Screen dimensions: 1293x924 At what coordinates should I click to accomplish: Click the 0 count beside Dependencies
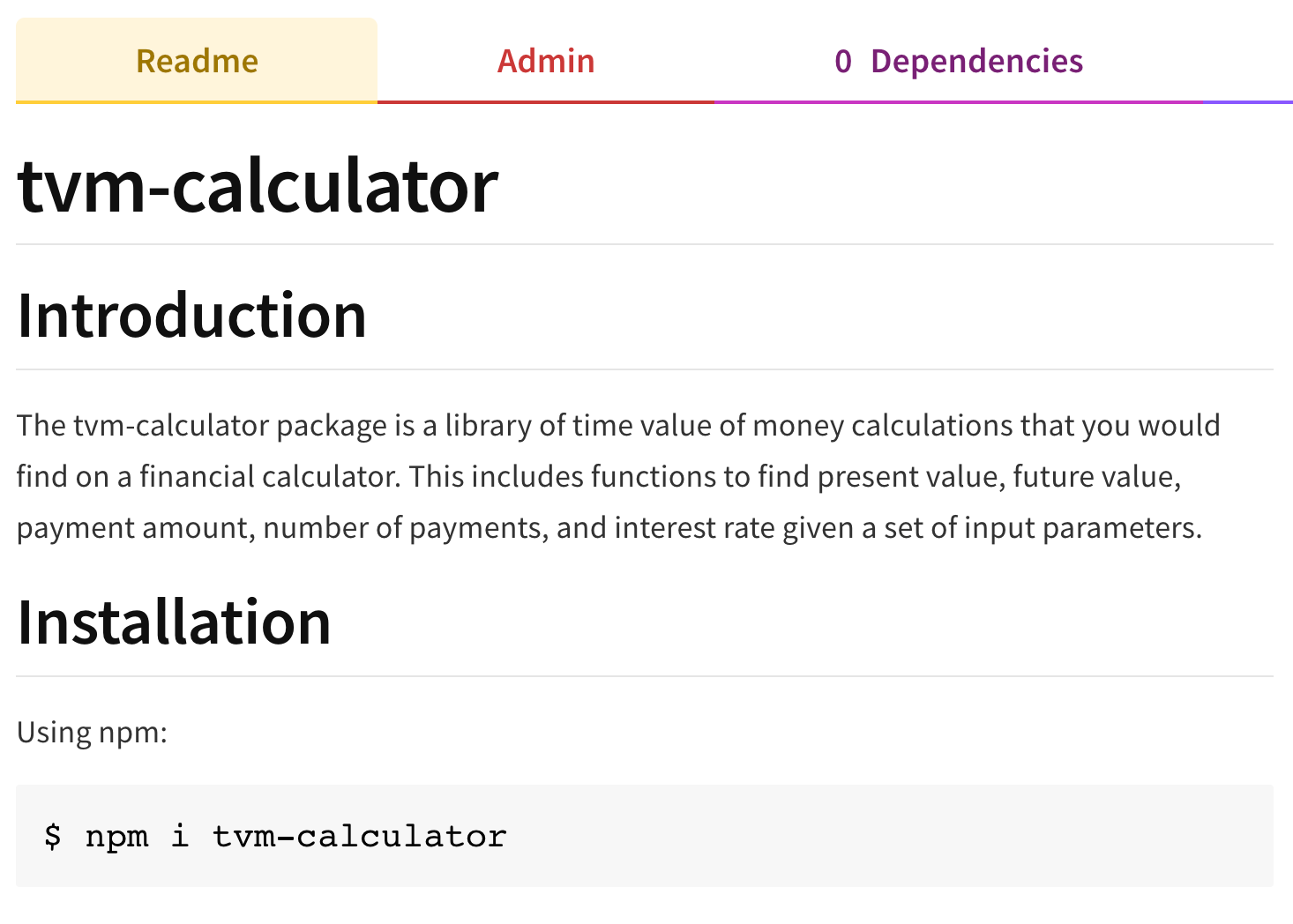point(843,62)
